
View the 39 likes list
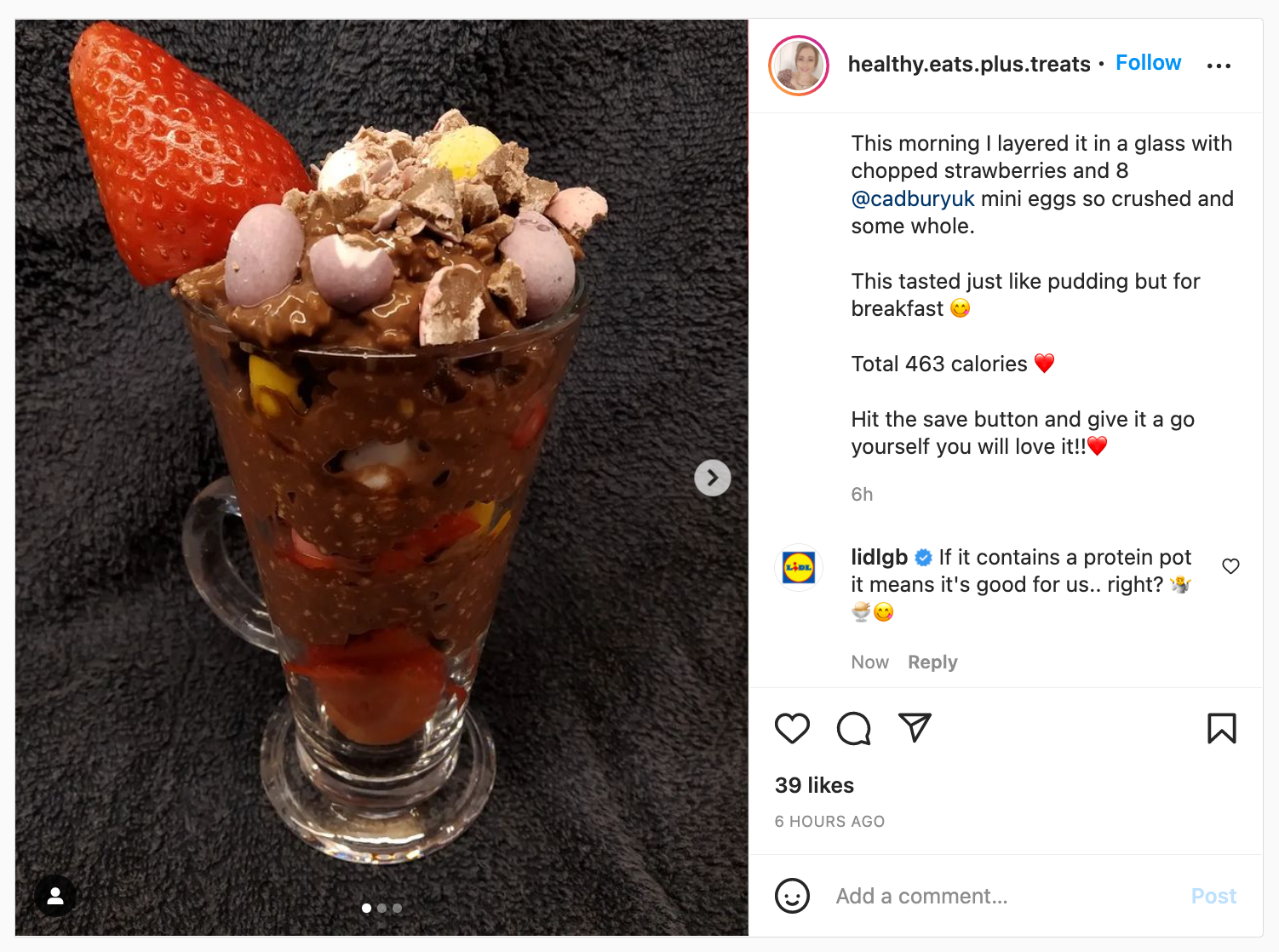pos(814,785)
